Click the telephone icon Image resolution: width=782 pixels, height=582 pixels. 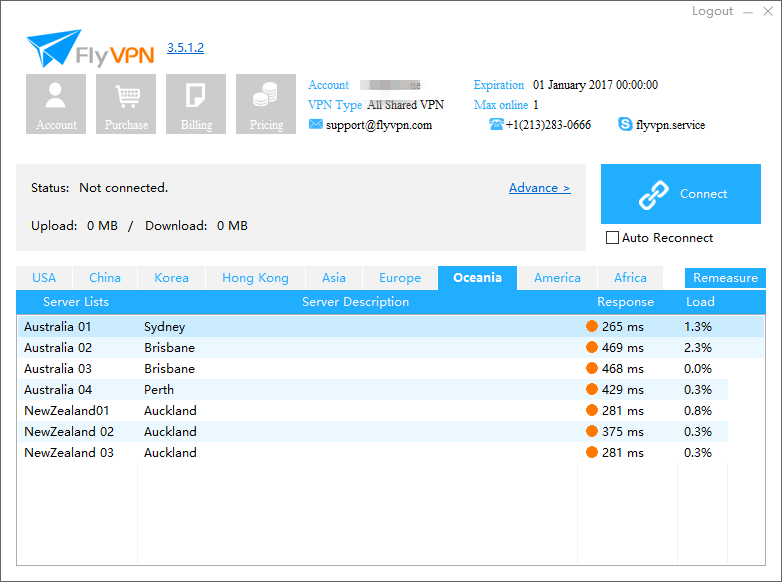(496, 124)
